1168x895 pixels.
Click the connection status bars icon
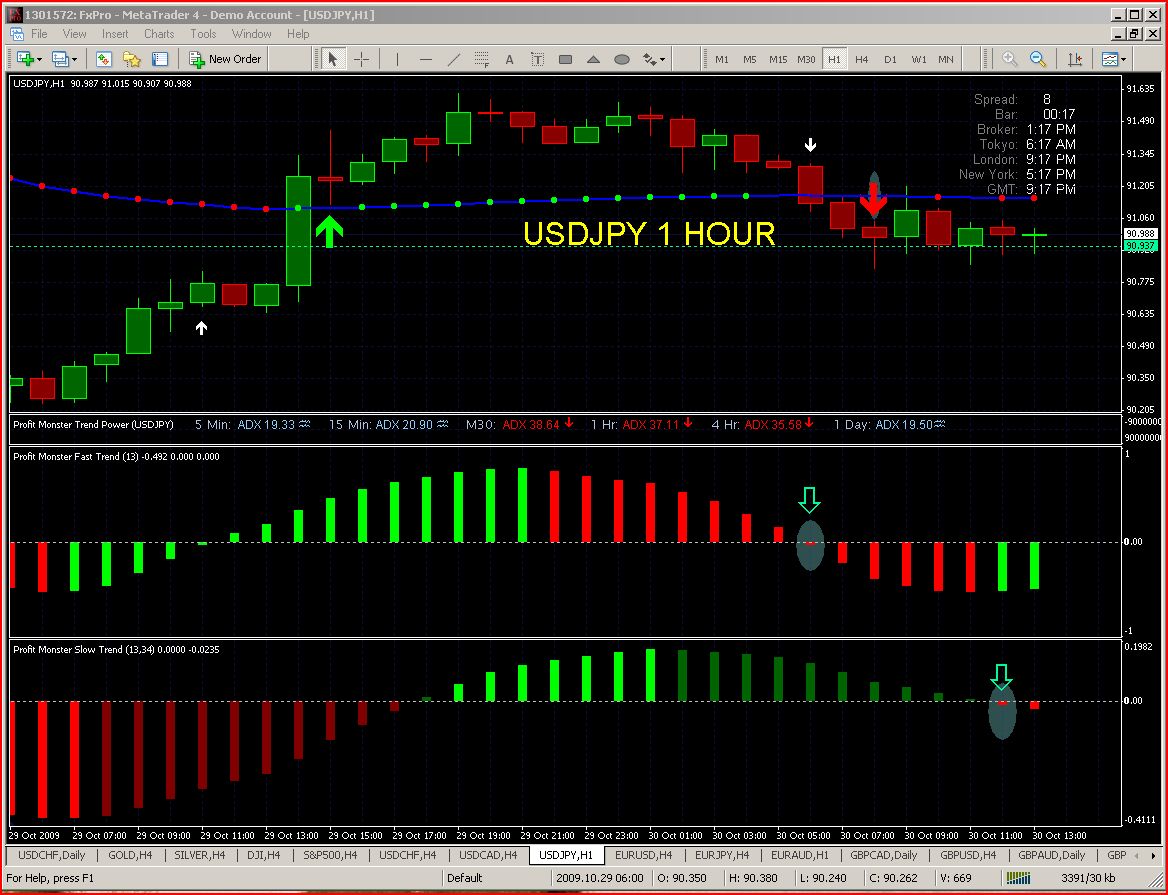coord(1018,878)
